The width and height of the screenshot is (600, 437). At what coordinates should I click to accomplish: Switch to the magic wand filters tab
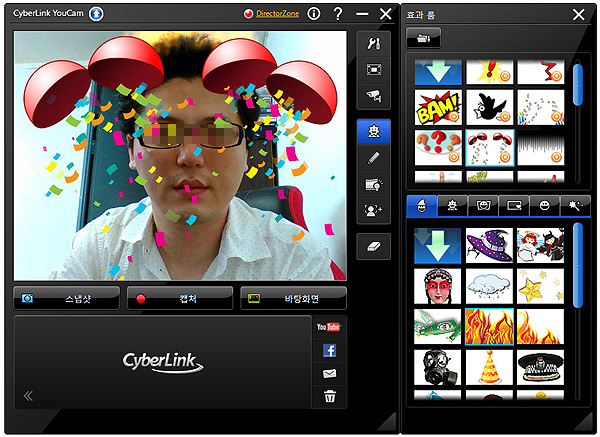point(575,206)
